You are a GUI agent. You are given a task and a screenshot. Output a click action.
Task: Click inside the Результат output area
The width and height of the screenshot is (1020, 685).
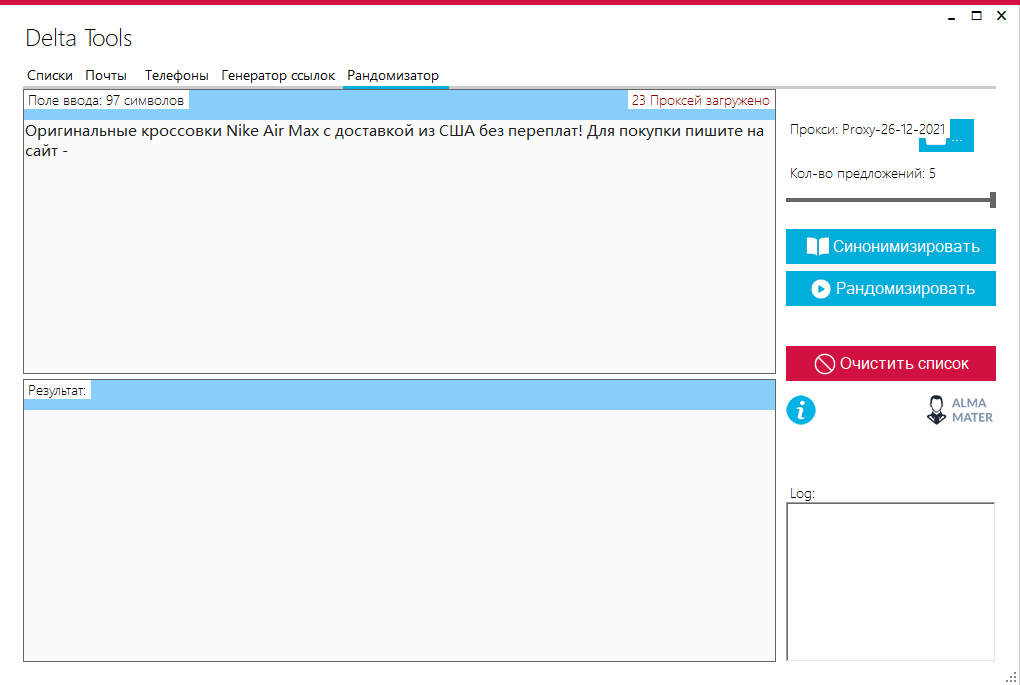click(399, 535)
